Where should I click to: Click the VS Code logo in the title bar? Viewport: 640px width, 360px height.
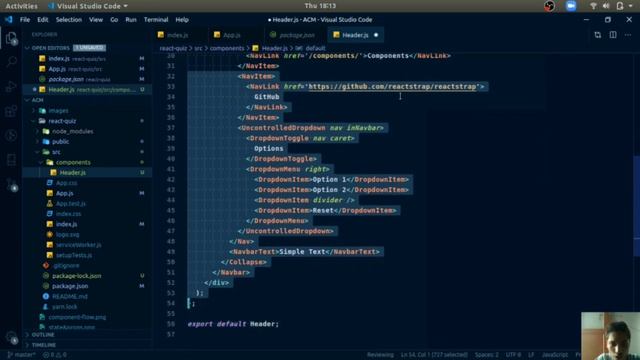click(9, 20)
